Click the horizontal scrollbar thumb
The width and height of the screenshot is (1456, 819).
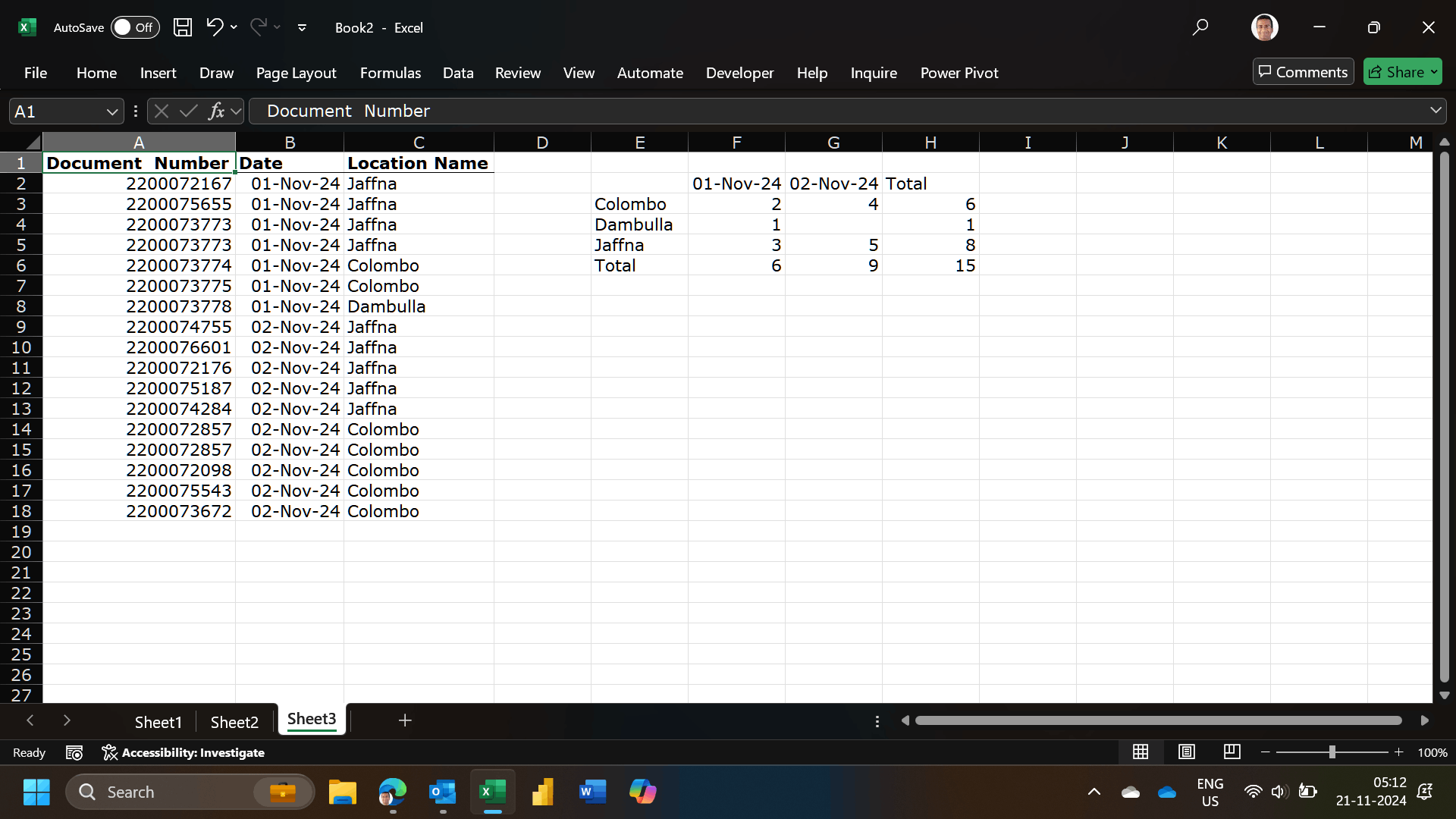1158,720
